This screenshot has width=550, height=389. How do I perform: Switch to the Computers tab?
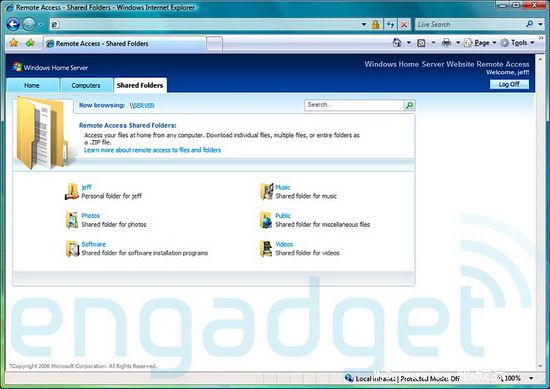click(86, 85)
